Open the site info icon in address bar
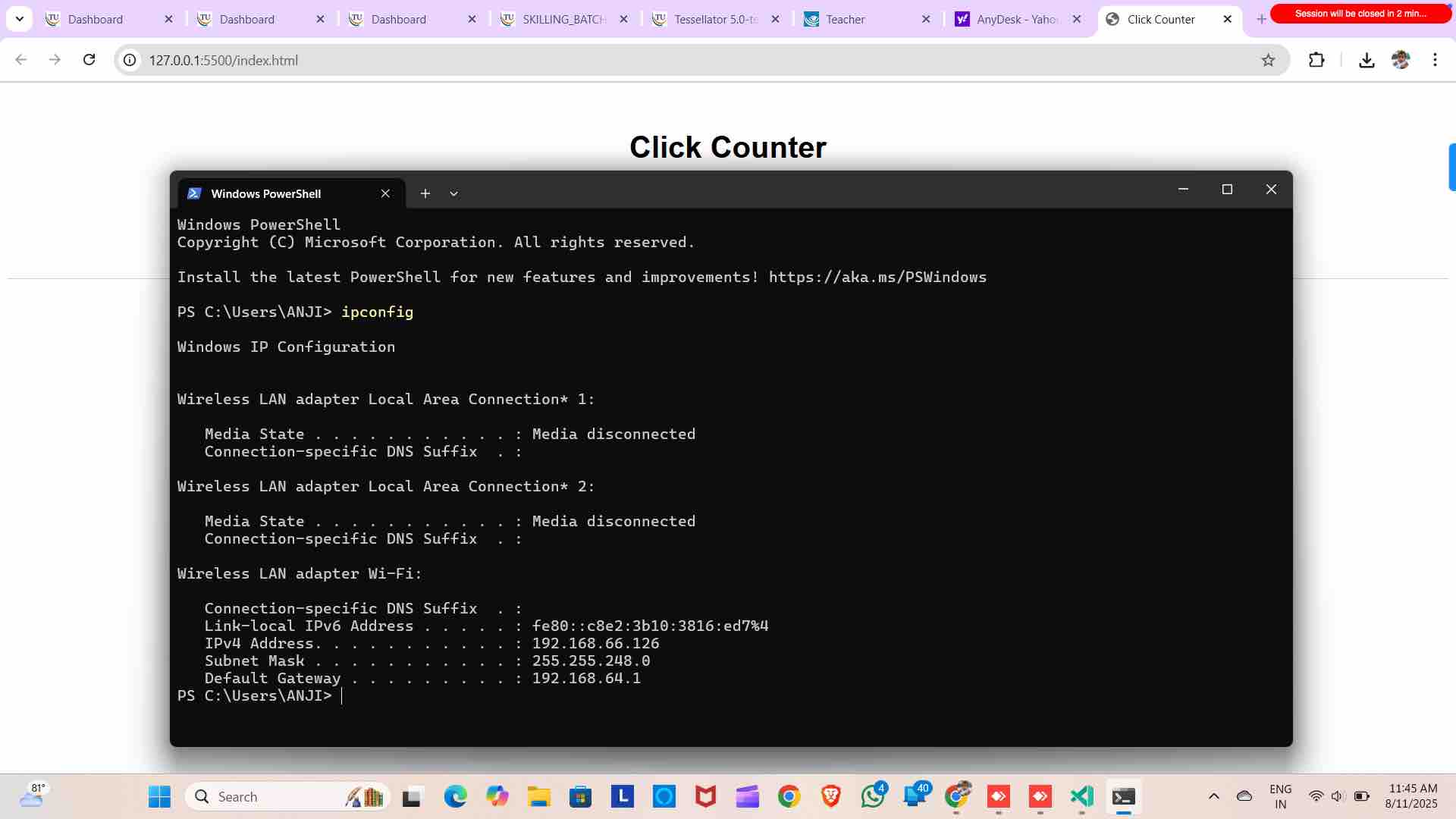 tap(129, 60)
